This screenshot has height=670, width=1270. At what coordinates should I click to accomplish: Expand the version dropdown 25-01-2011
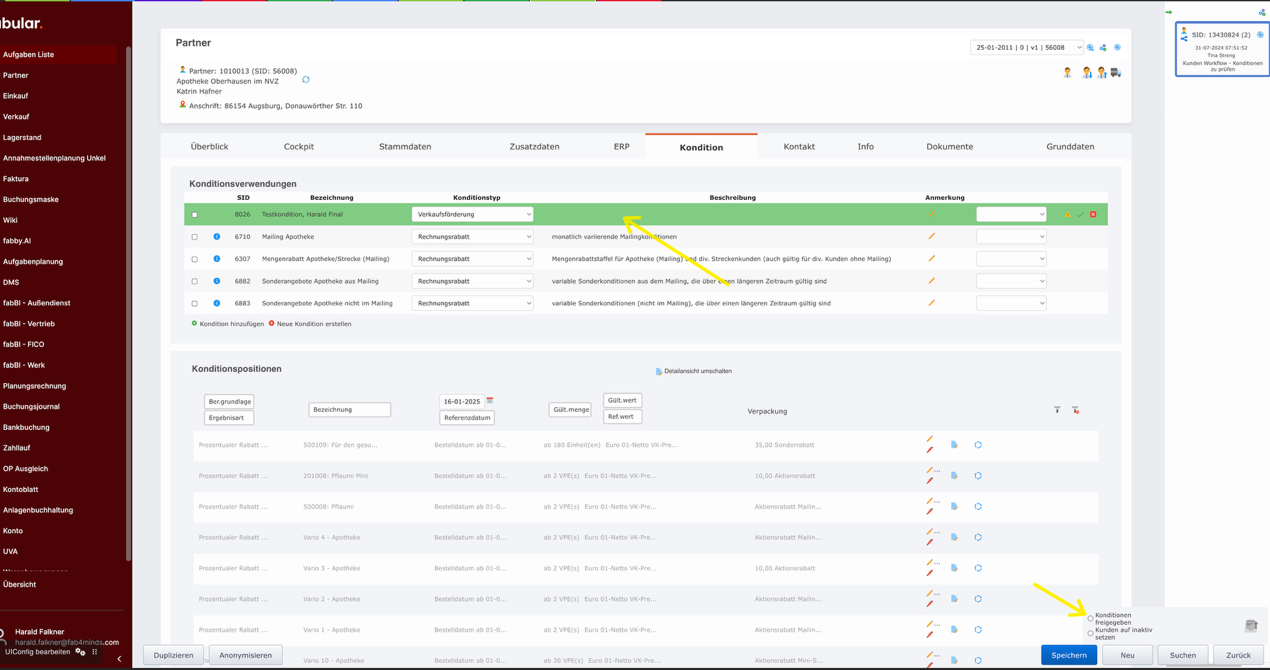pos(1027,47)
